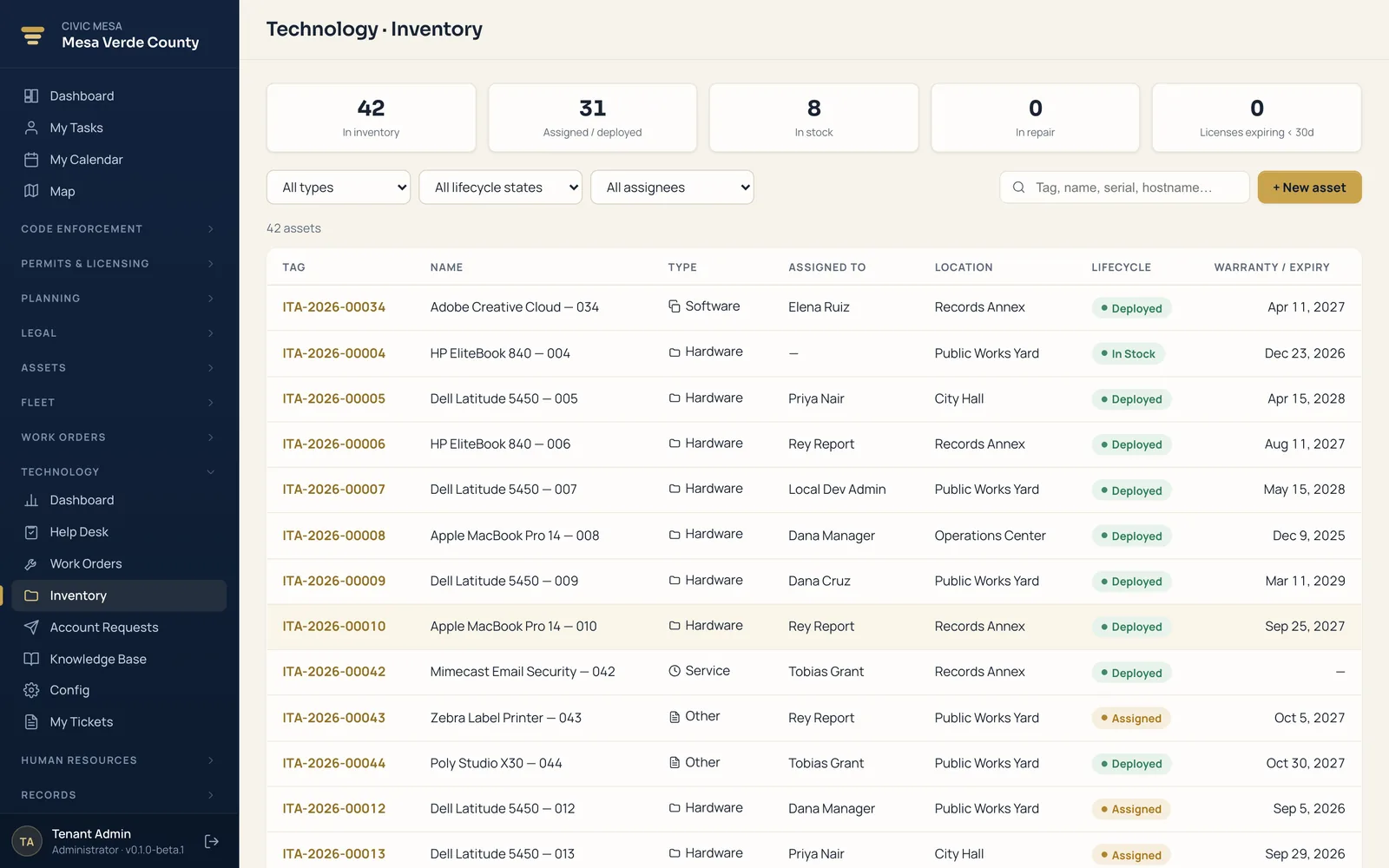Image resolution: width=1389 pixels, height=868 pixels.
Task: Click the My Tasks person icon
Action: coord(31,128)
